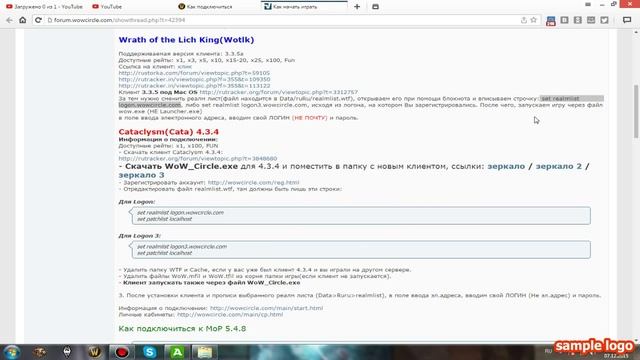Open the Cataclysm client rutracker link 3848680
Screen dimensions: 640x360
coord(198,158)
